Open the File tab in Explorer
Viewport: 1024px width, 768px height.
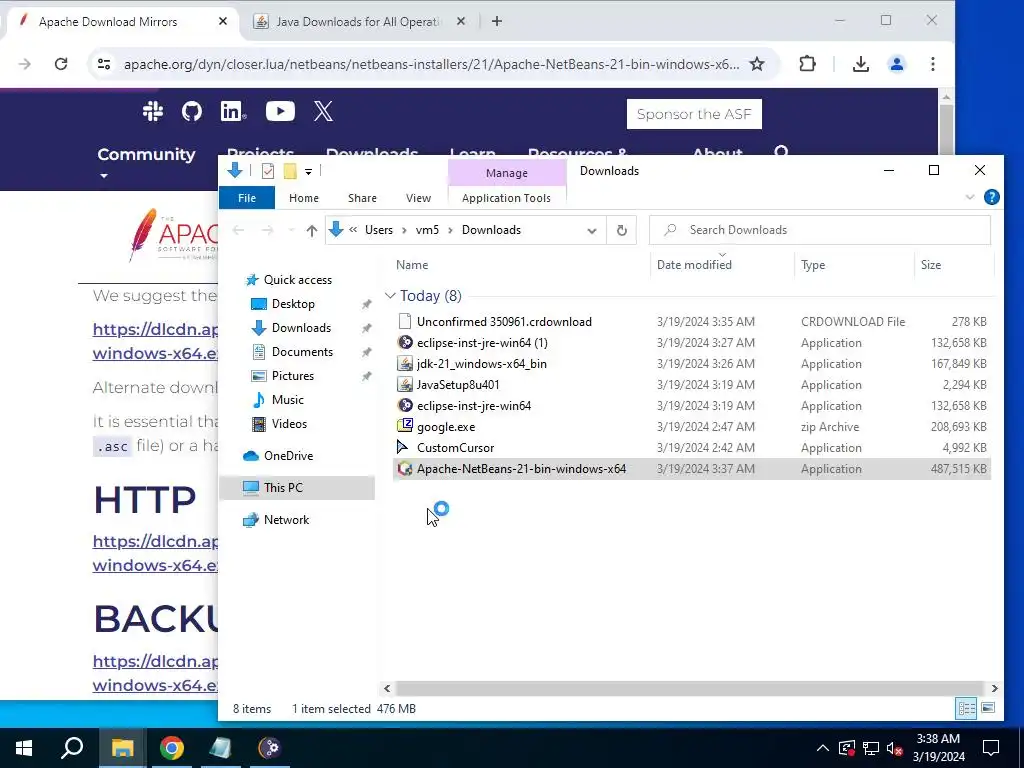coord(247,198)
